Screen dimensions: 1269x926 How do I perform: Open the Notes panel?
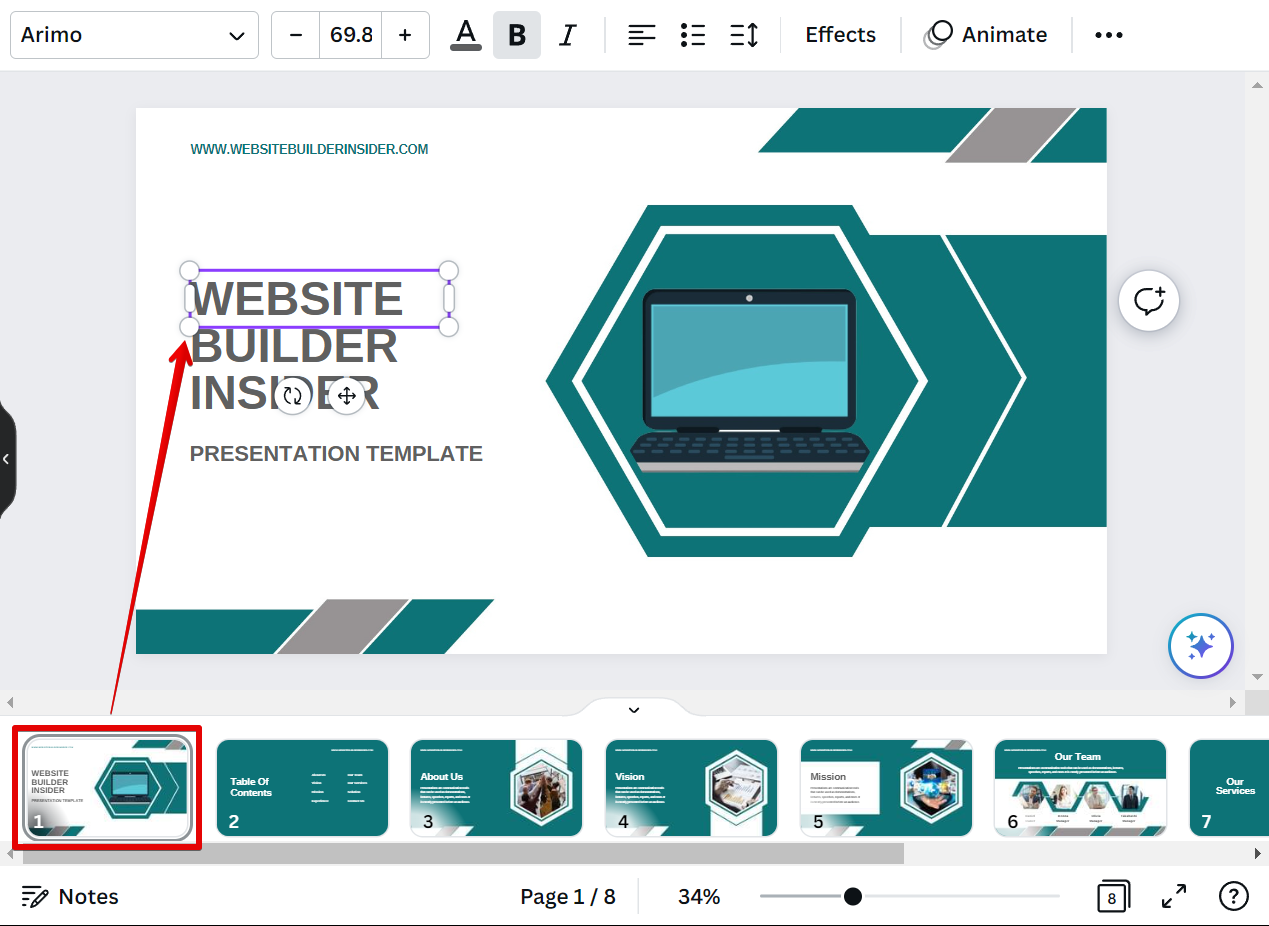[x=70, y=897]
